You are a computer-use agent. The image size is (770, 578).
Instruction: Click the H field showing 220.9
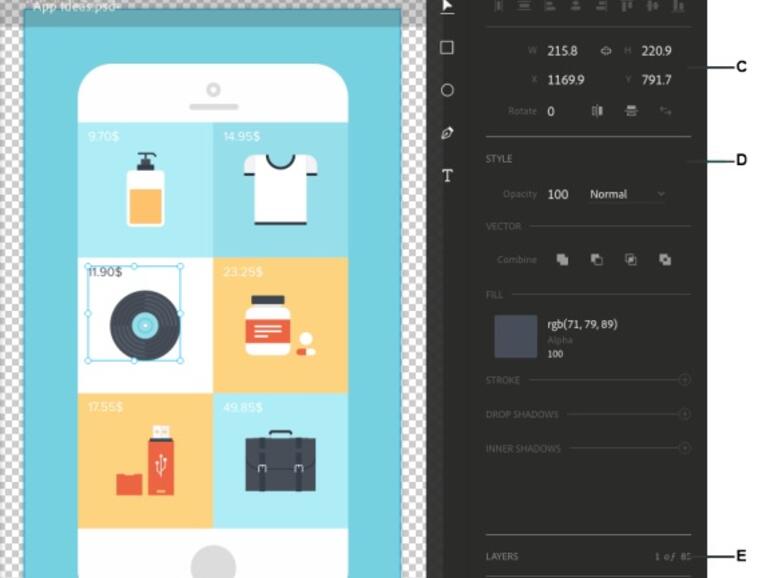pyautogui.click(x=656, y=51)
